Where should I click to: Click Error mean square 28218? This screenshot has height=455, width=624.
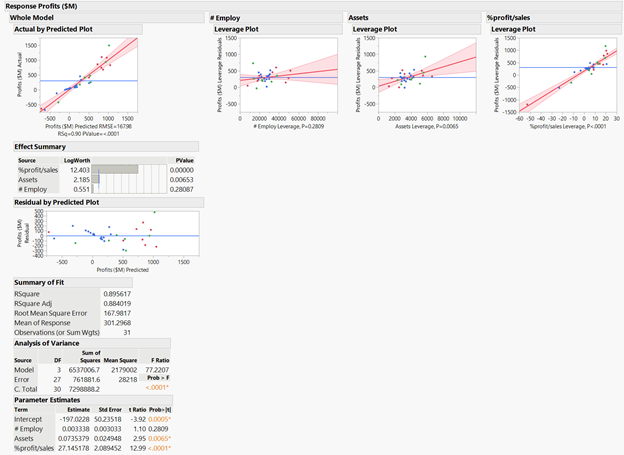[x=128, y=379]
